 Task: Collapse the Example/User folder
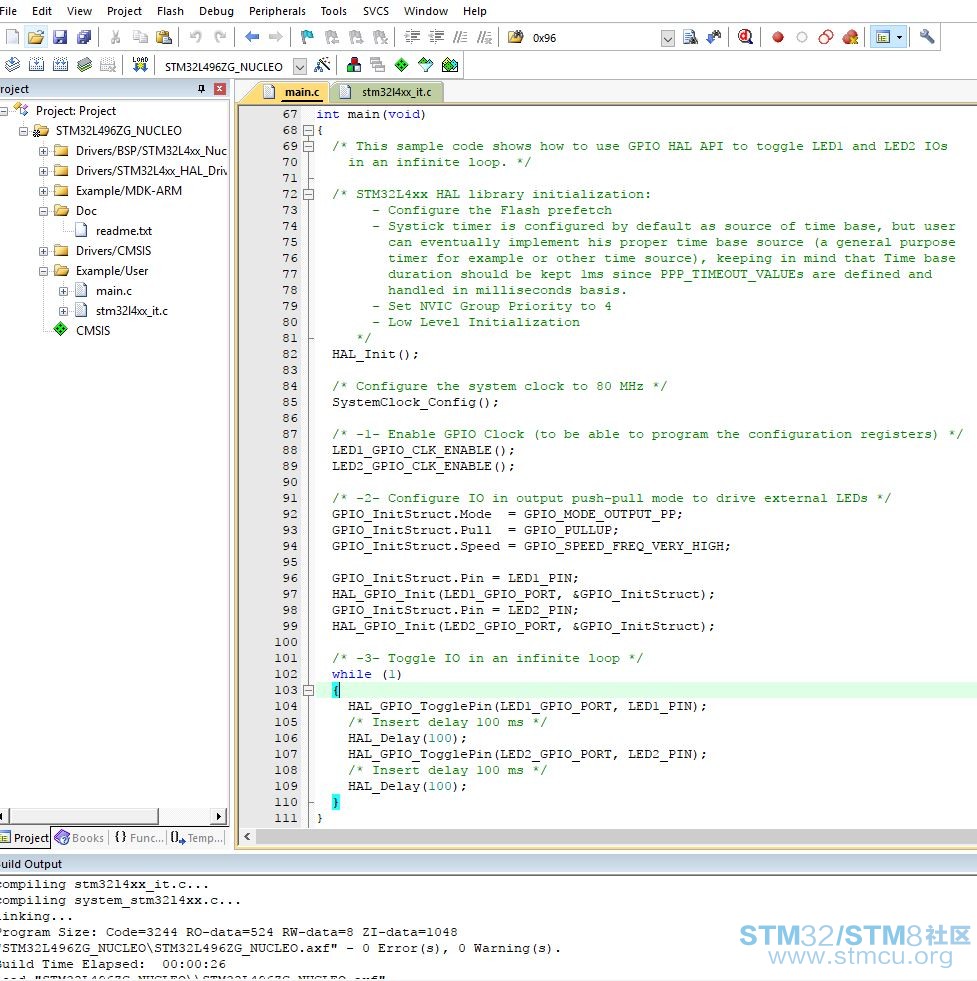click(43, 271)
